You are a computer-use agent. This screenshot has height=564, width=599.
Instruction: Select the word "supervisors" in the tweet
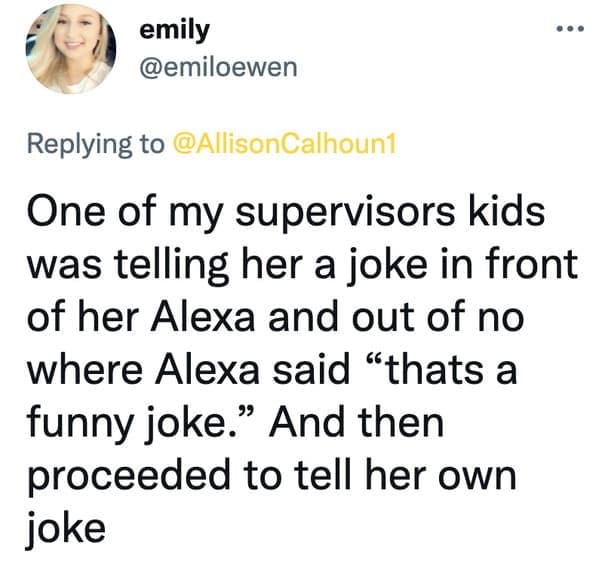[345, 213]
